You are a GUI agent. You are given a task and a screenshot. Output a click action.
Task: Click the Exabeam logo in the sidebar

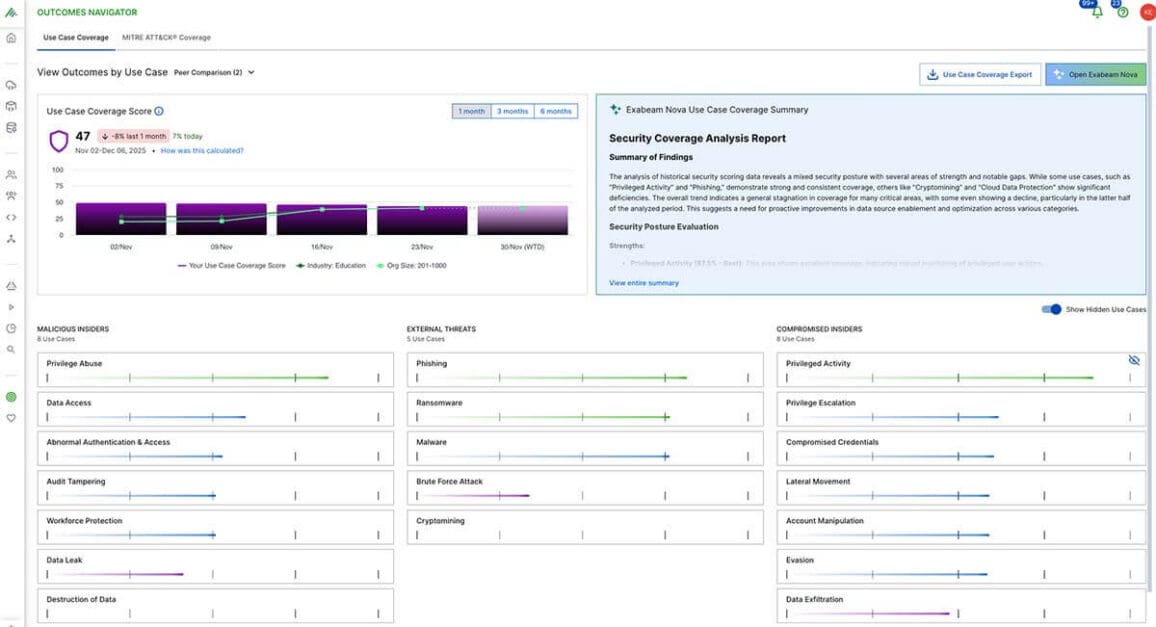[x=11, y=13]
